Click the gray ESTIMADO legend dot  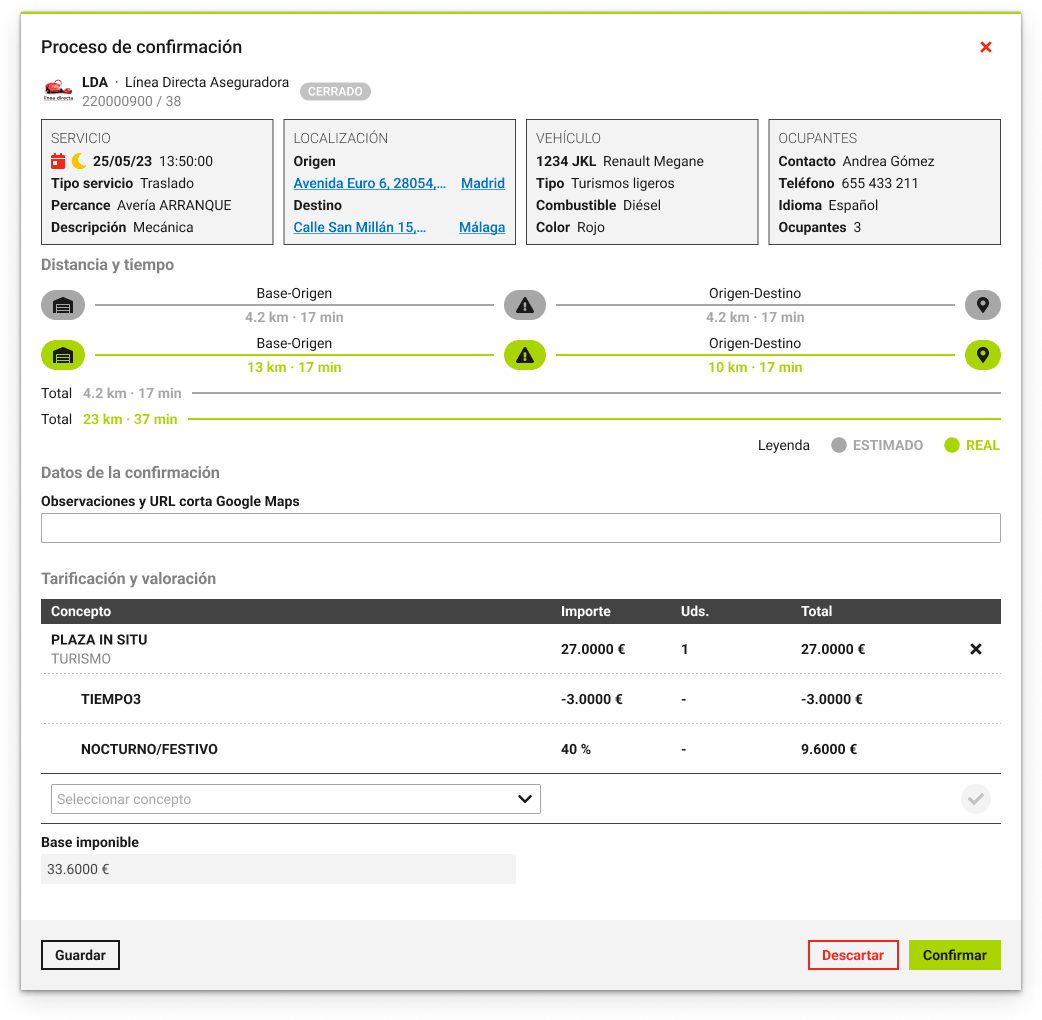(839, 445)
